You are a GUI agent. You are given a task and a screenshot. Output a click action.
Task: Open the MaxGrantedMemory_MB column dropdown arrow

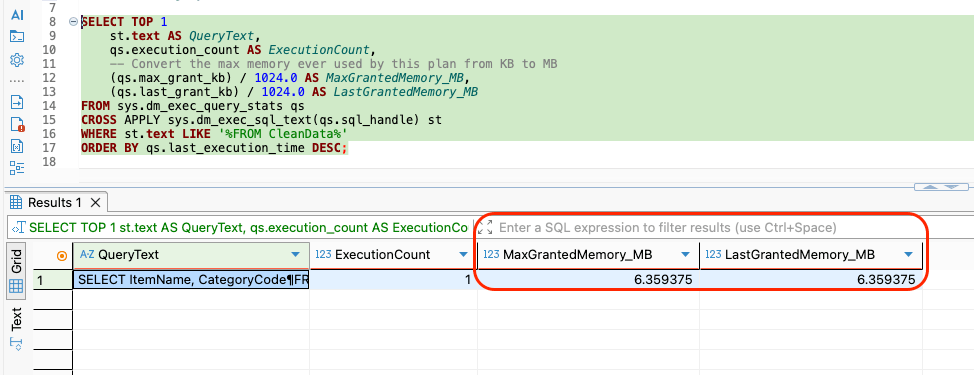(x=685, y=255)
